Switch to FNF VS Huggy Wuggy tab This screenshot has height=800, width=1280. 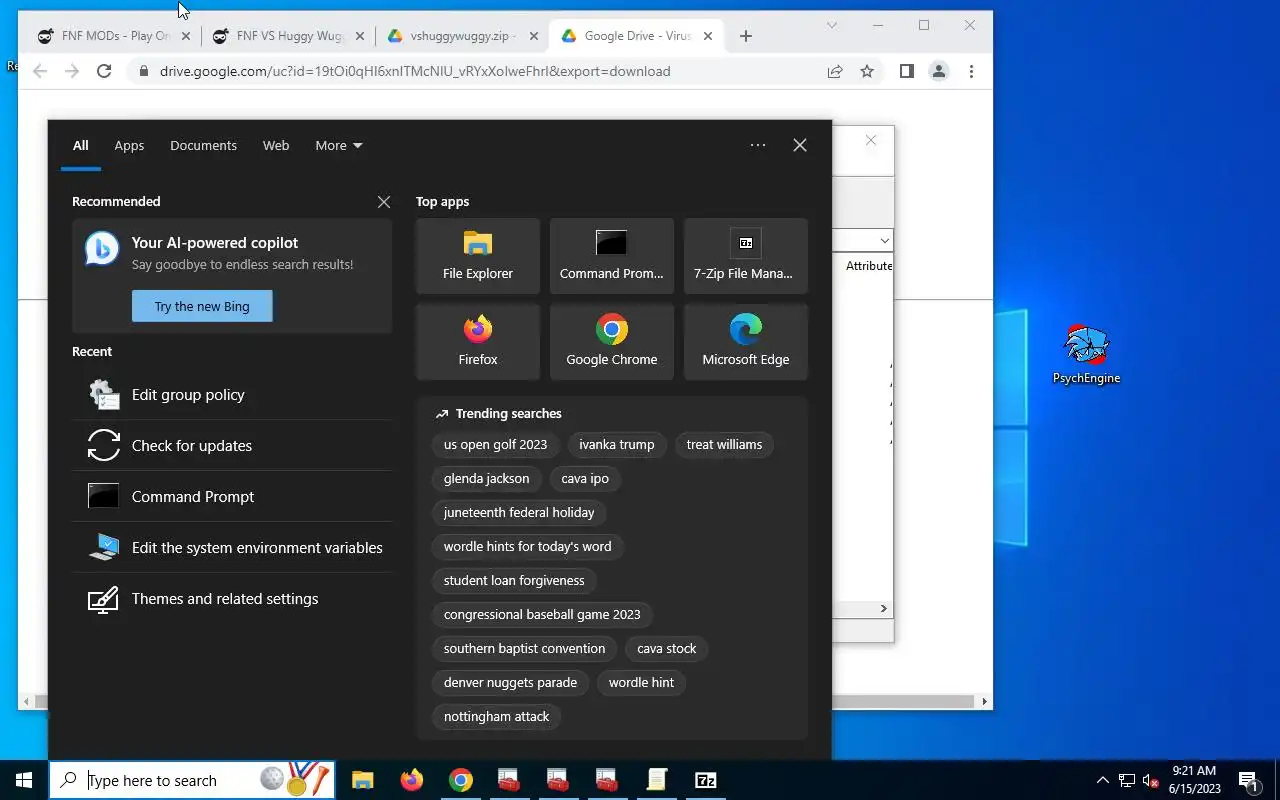coord(289,36)
